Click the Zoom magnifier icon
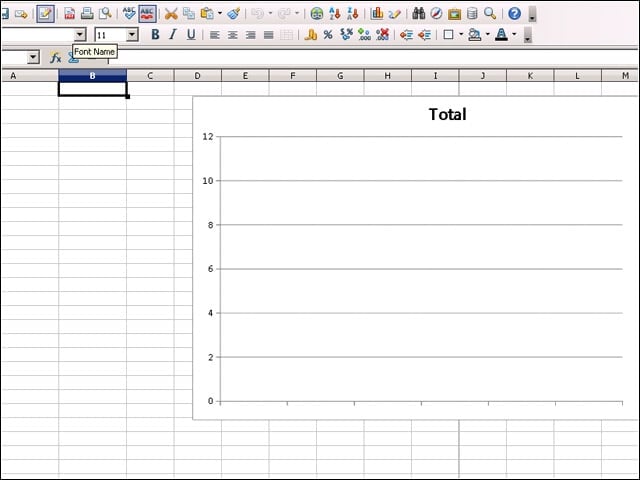This screenshot has width=640, height=480. [x=490, y=14]
